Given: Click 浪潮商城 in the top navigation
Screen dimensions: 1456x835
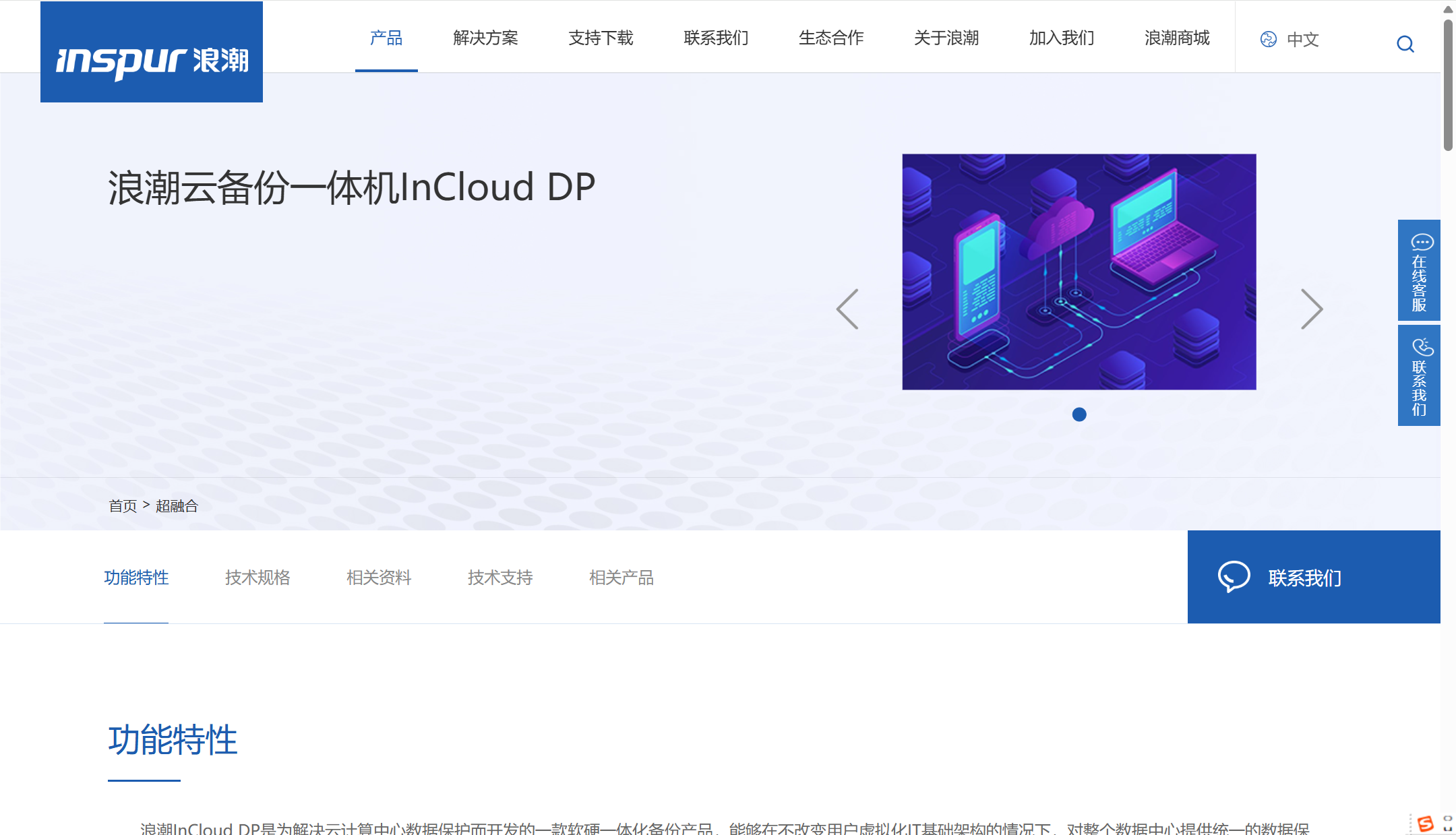Looking at the screenshot, I should point(1176,38).
